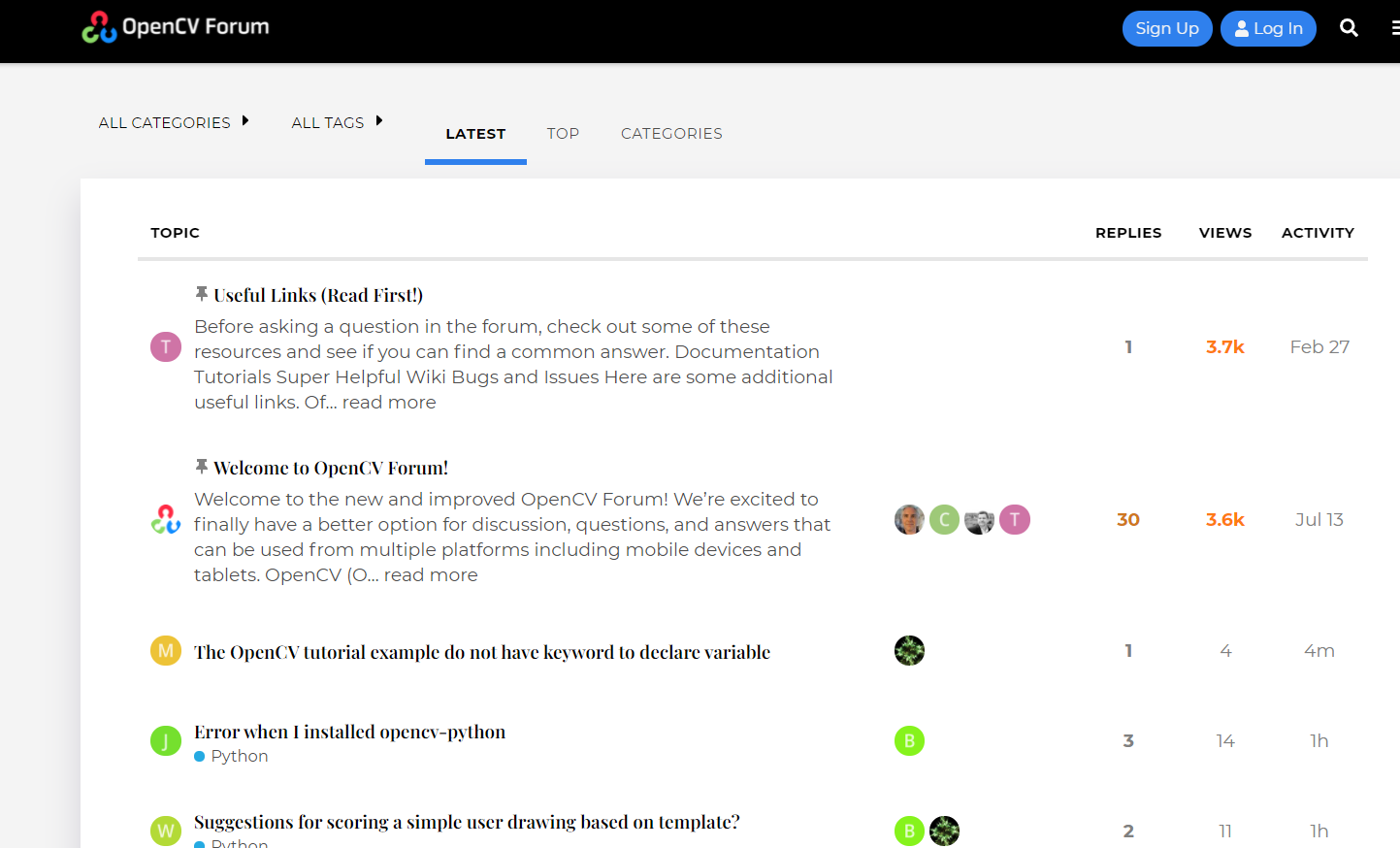Open the hamburger menu icon
The height and width of the screenshot is (848, 1400).
pyautogui.click(x=1394, y=28)
